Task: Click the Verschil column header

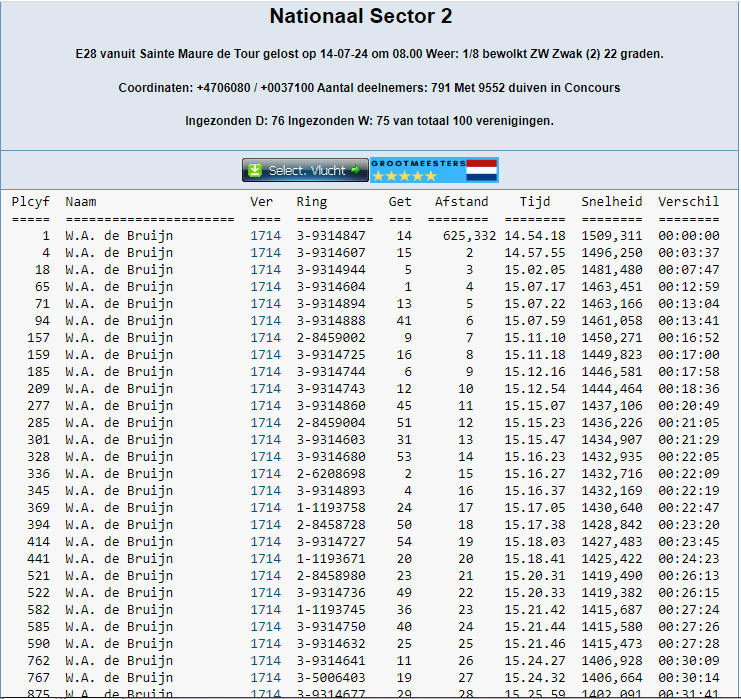Action: pyautogui.click(x=689, y=202)
